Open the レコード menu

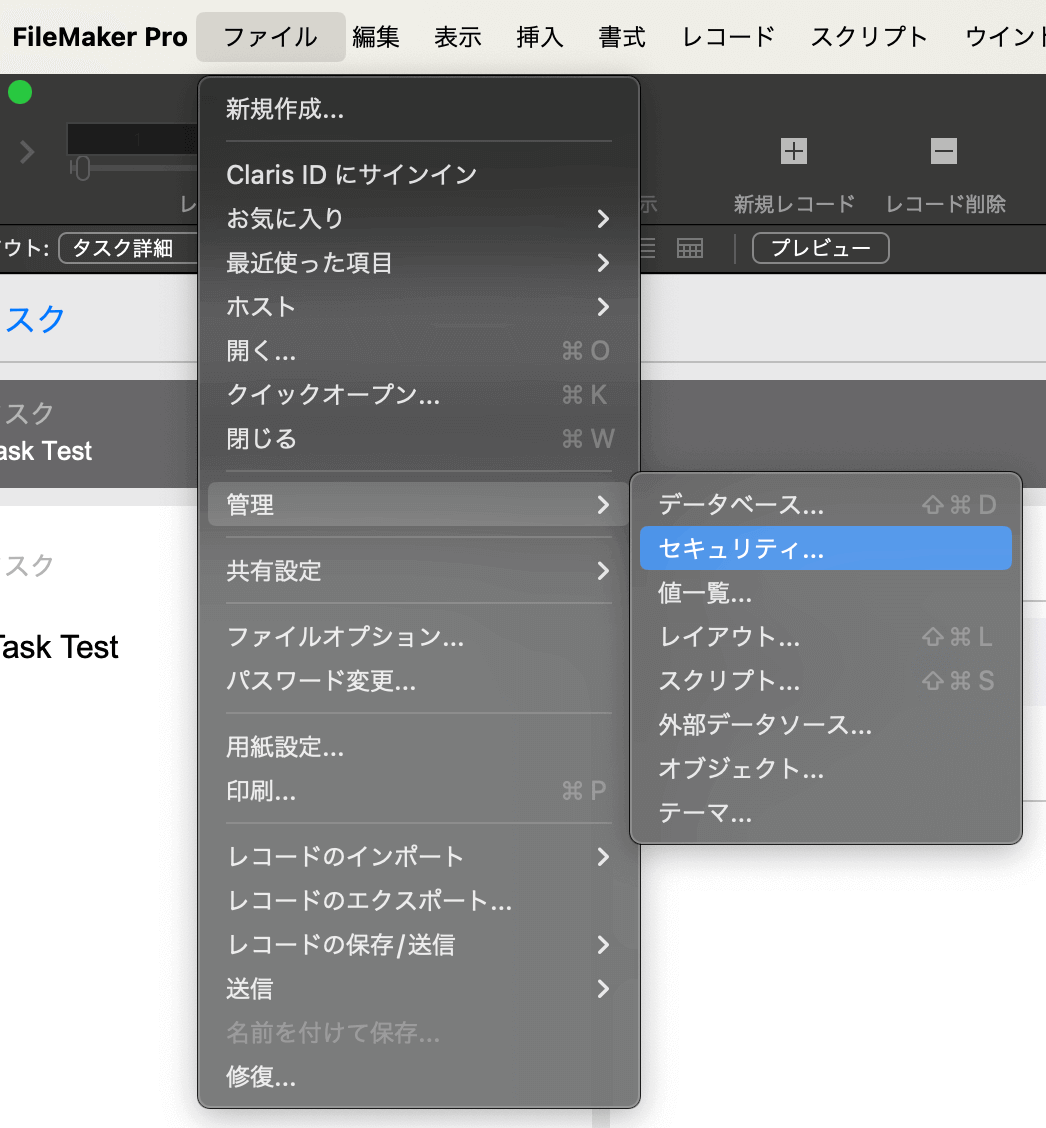pos(728,37)
